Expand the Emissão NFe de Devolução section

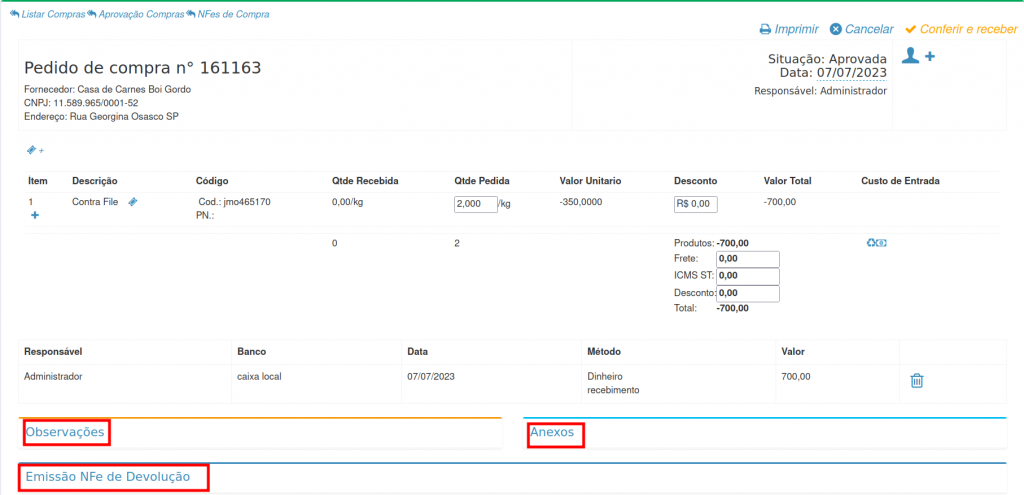tap(108, 477)
